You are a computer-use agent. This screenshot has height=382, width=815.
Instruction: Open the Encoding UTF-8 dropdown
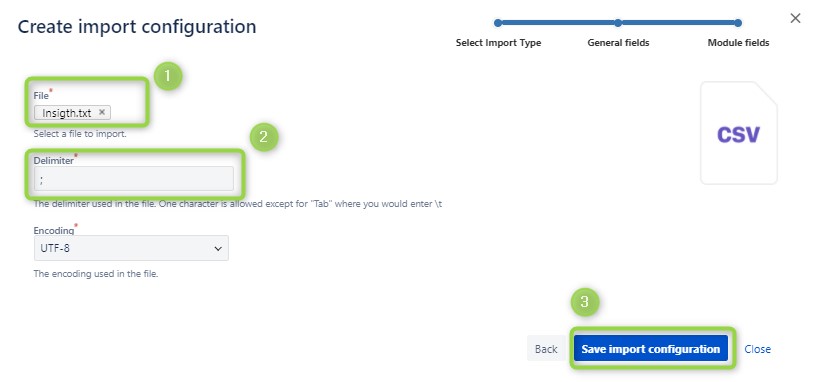pos(131,248)
